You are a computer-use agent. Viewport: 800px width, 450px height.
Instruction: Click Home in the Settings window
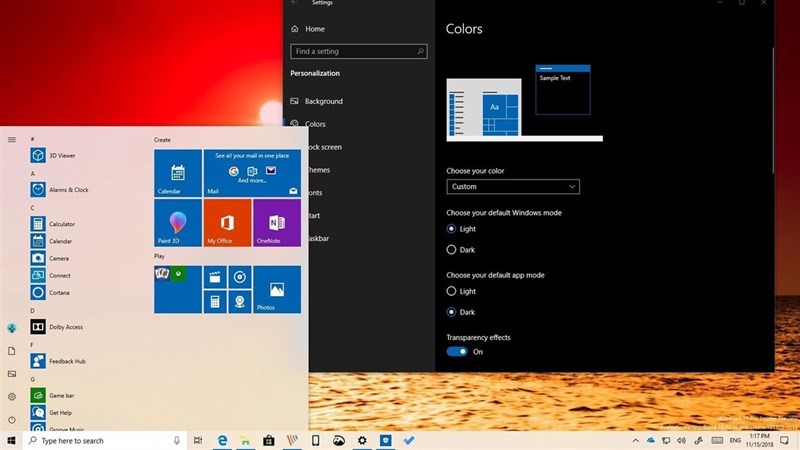(314, 29)
